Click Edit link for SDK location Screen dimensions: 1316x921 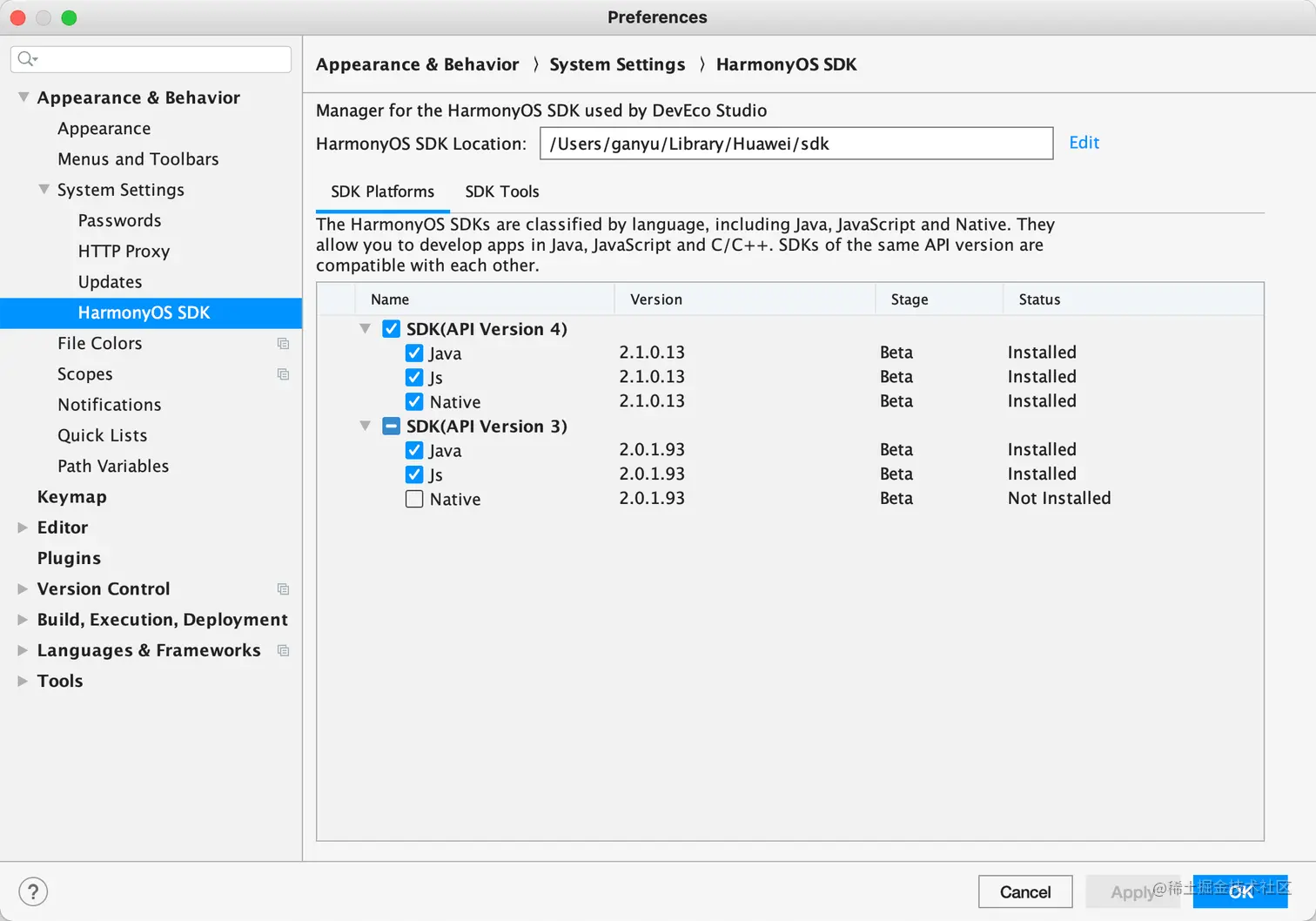[x=1084, y=143]
